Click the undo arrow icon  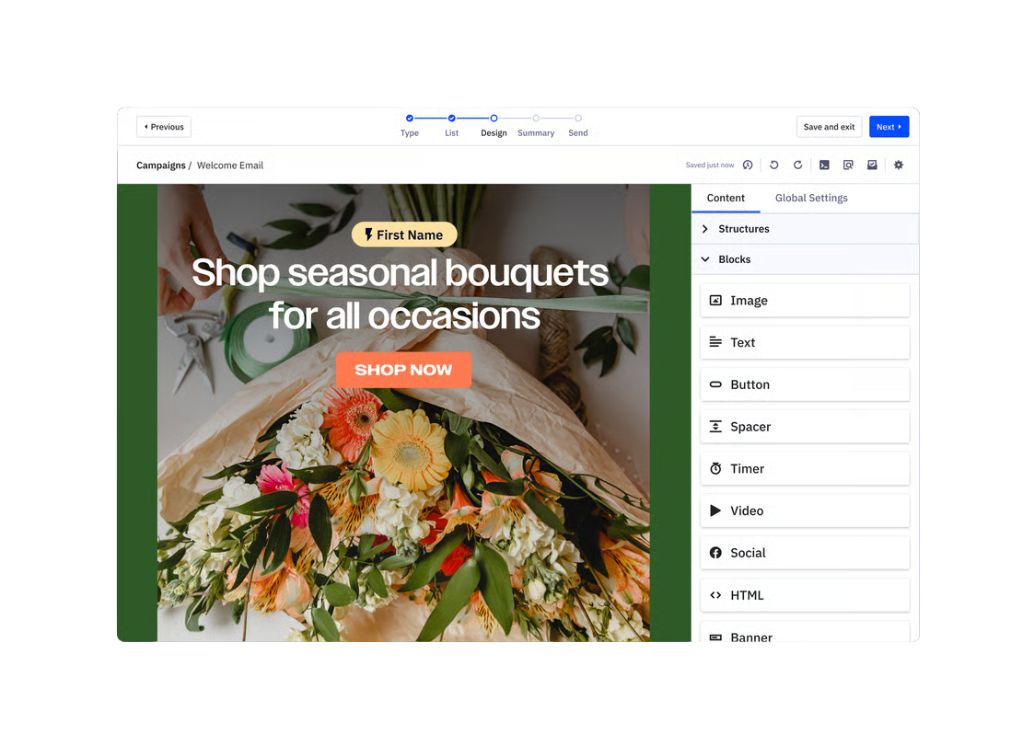coord(774,165)
